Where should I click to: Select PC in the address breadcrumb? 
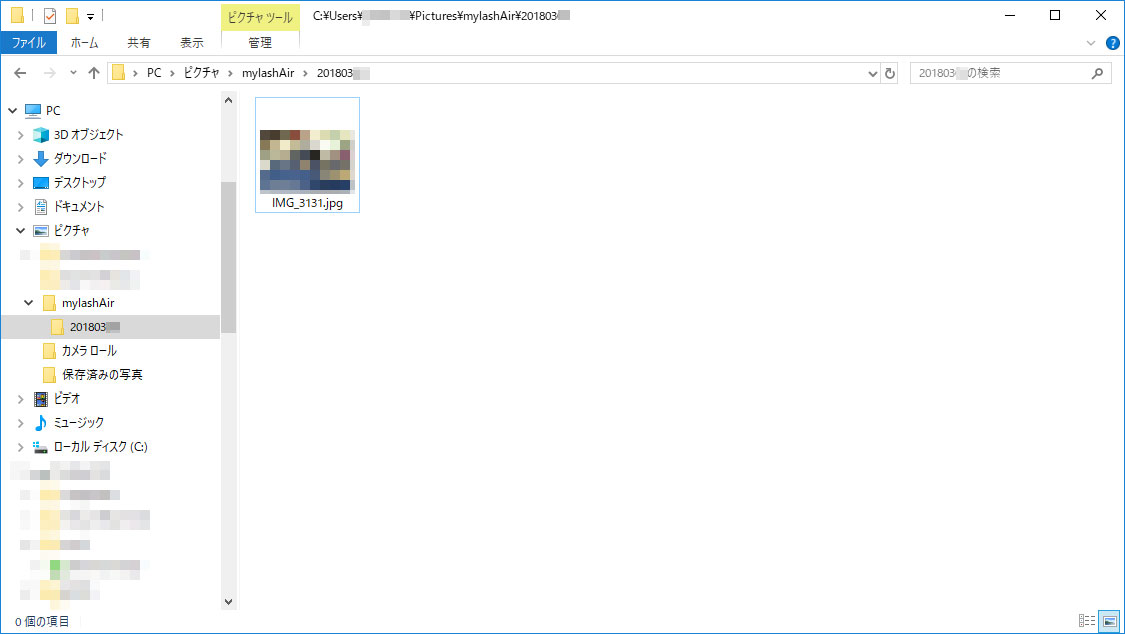(x=154, y=73)
